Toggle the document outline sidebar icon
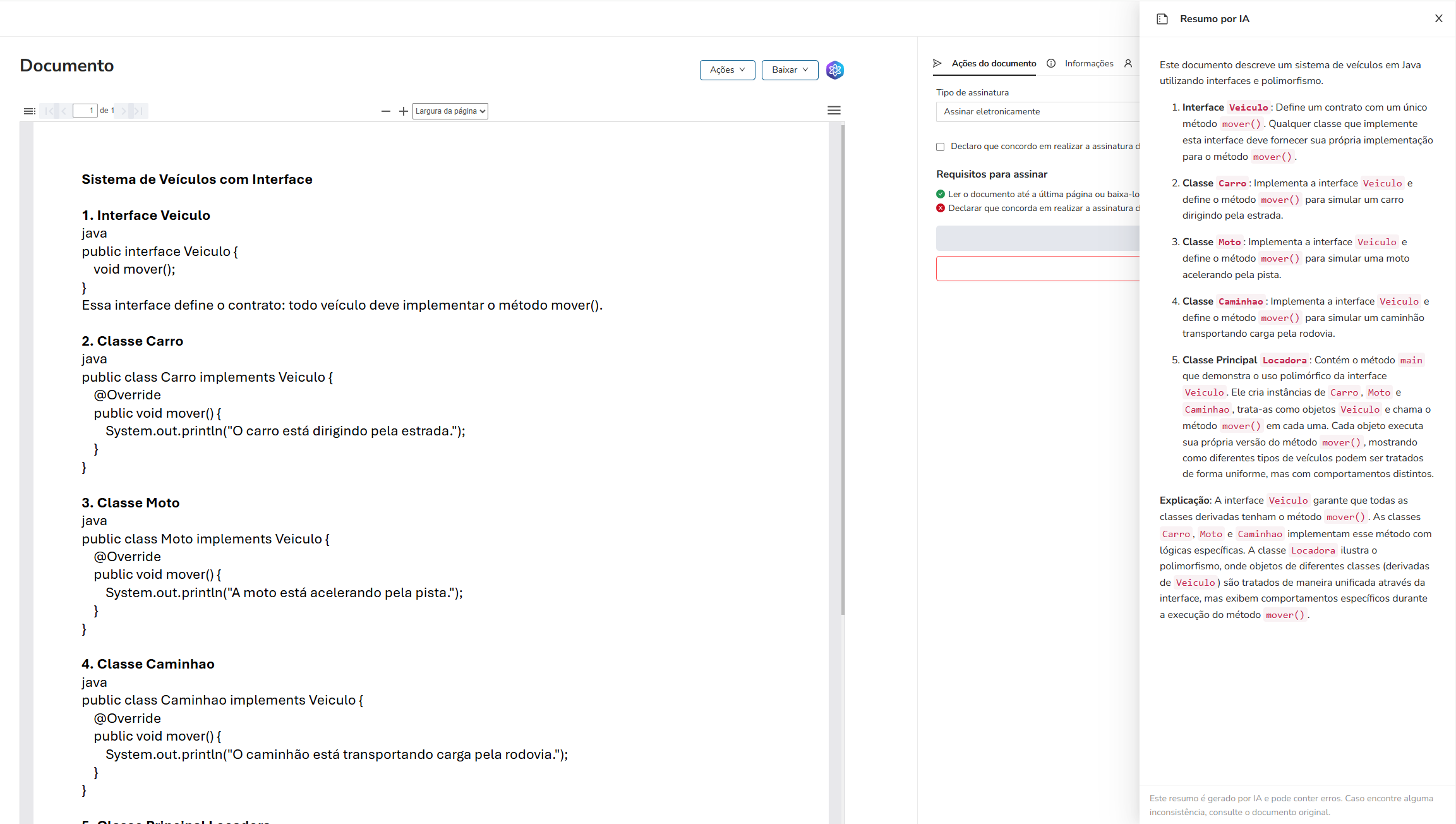This screenshot has height=824, width=1456. 29,111
